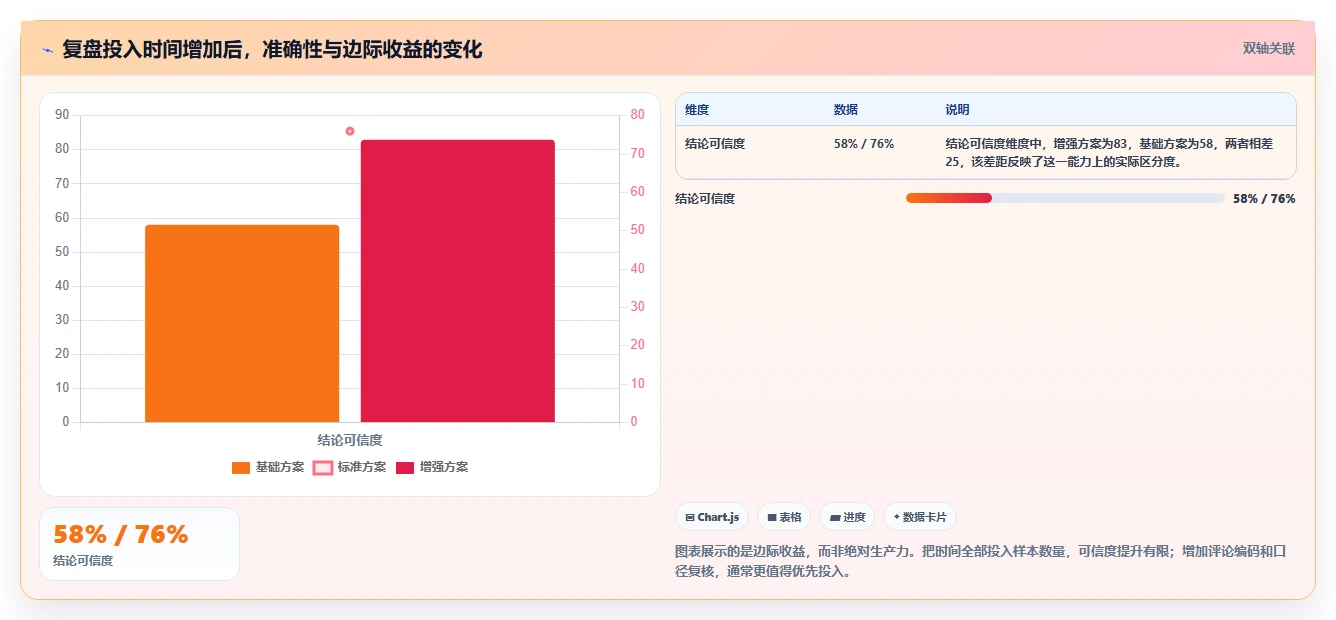Click the 58% / 76% value beside progress bar
This screenshot has width=1336, height=620.
click(1264, 198)
